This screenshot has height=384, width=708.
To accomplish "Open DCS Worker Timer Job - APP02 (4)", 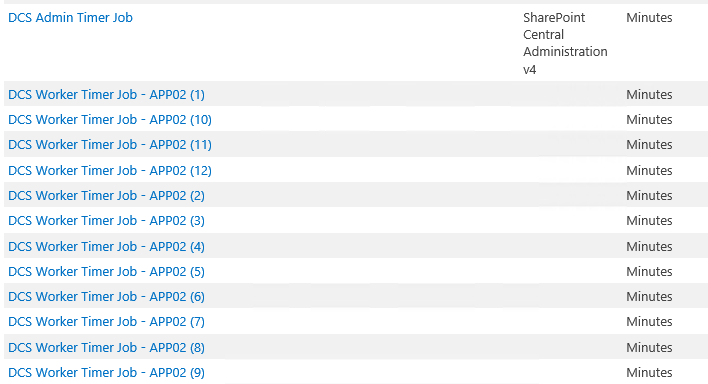I will [x=107, y=246].
